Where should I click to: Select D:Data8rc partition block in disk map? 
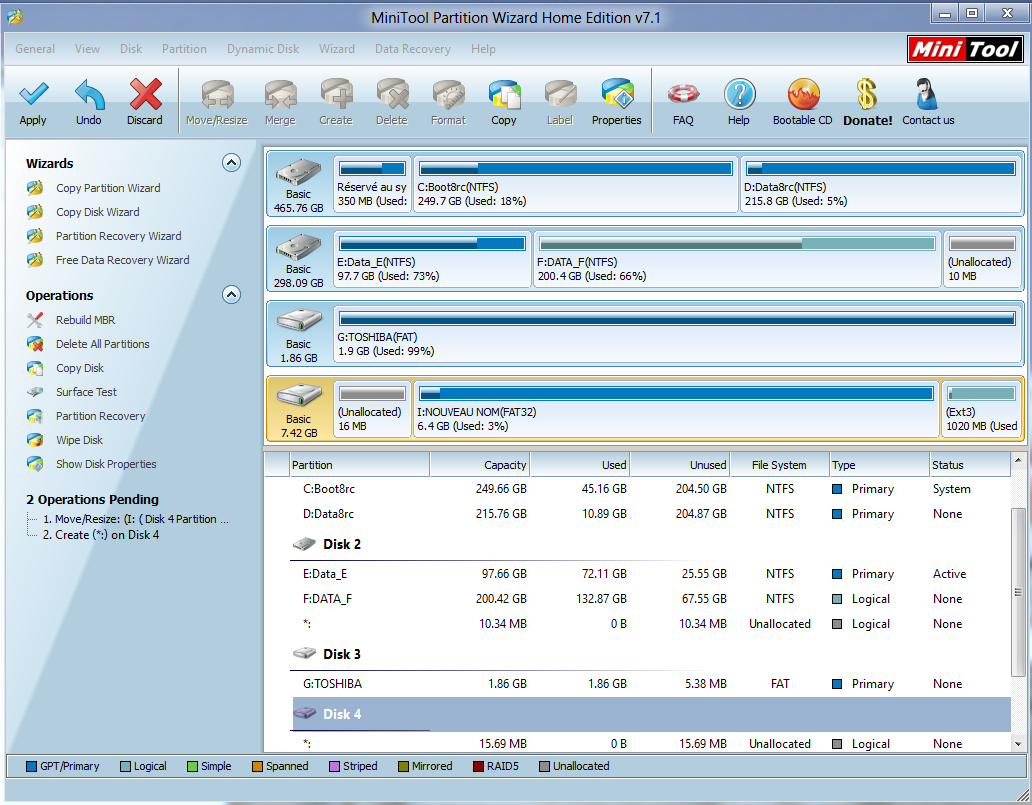[881, 184]
